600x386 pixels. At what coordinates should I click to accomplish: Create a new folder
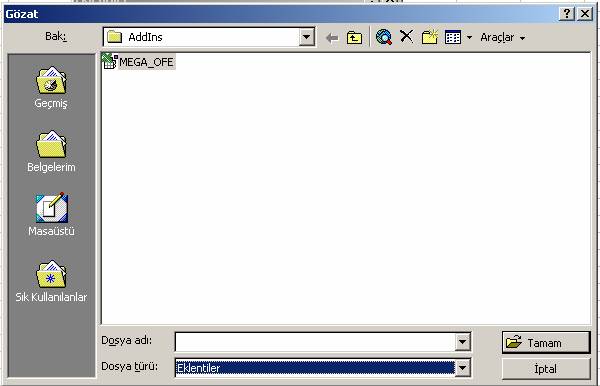[429, 37]
